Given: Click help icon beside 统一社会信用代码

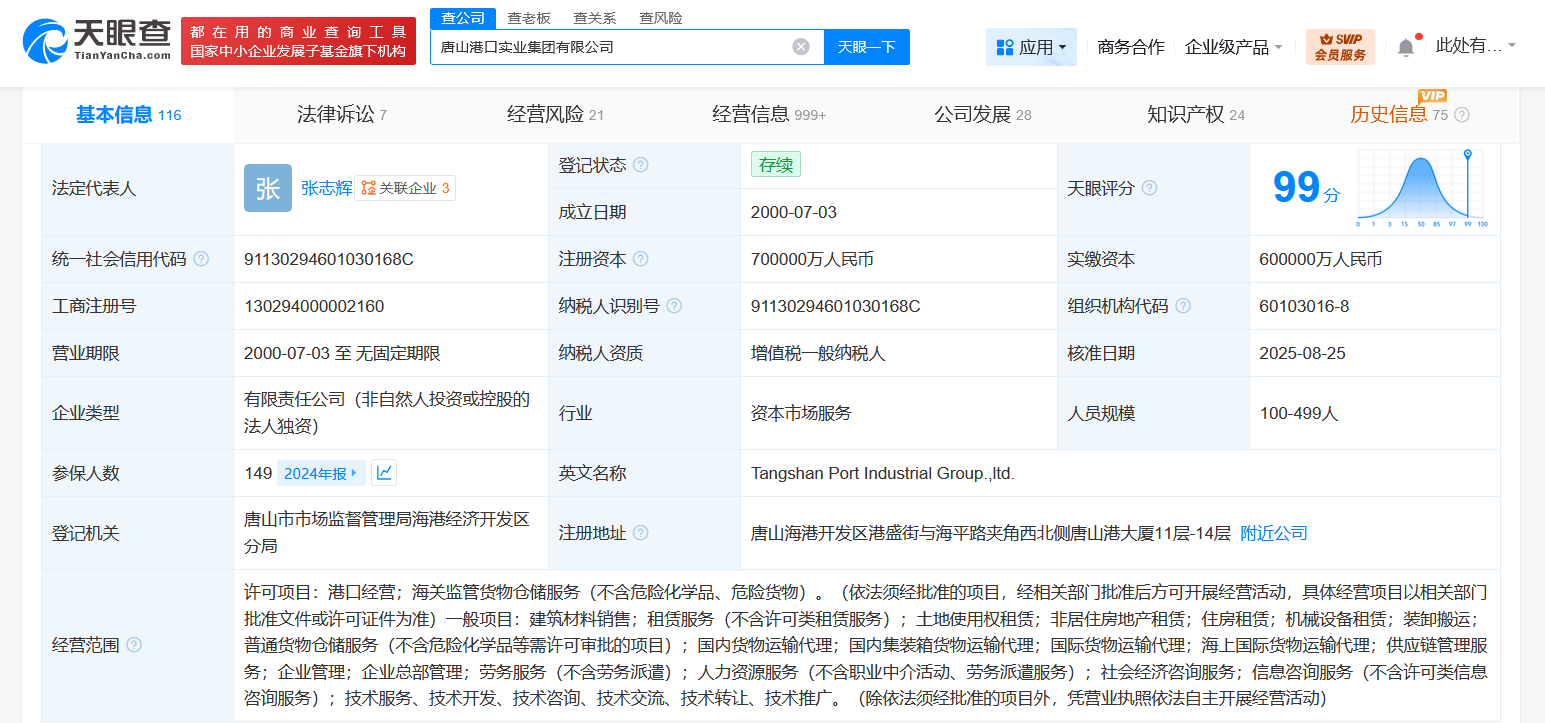Looking at the screenshot, I should point(201,259).
